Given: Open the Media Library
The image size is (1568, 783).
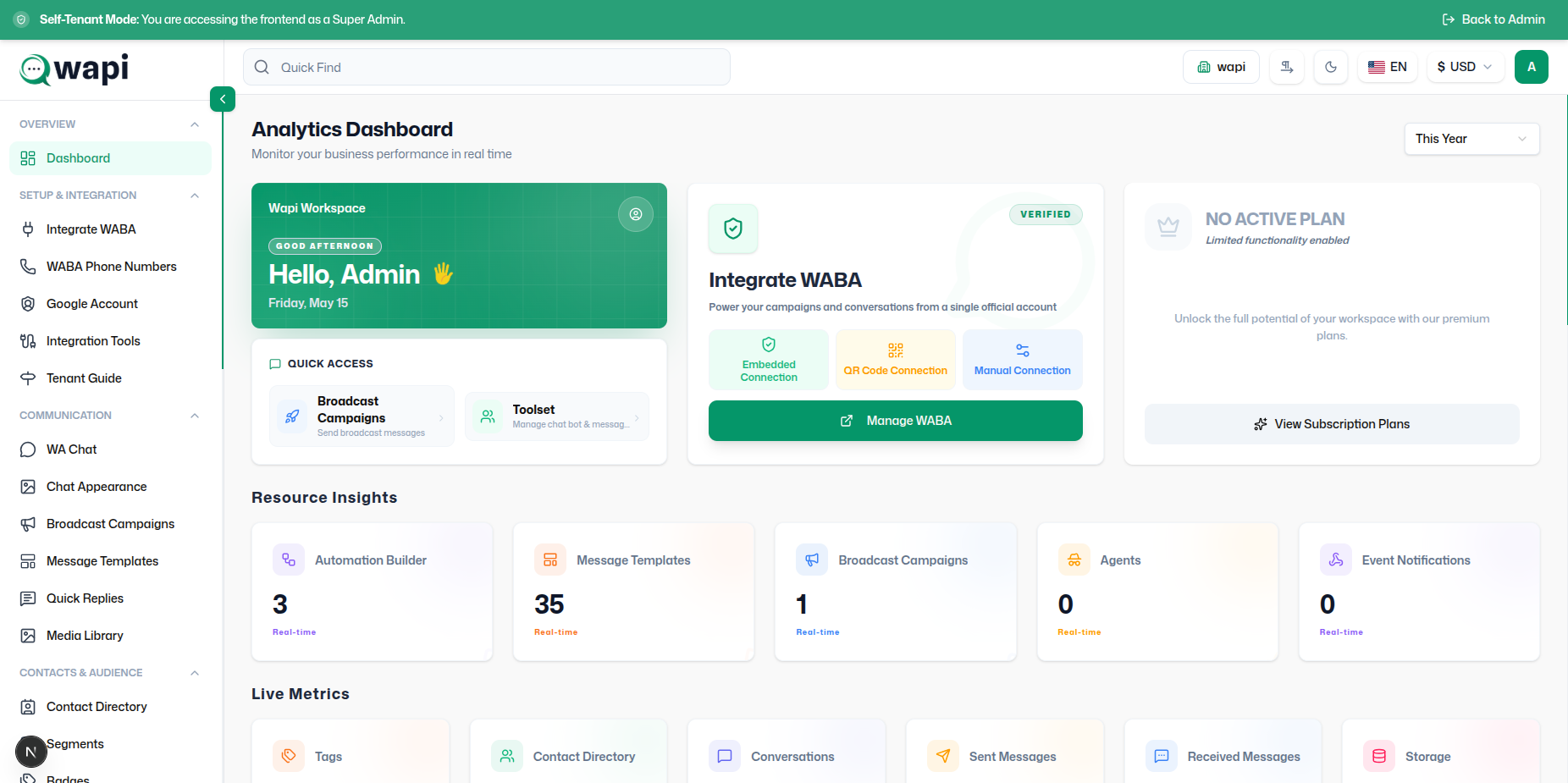Looking at the screenshot, I should [110, 636].
